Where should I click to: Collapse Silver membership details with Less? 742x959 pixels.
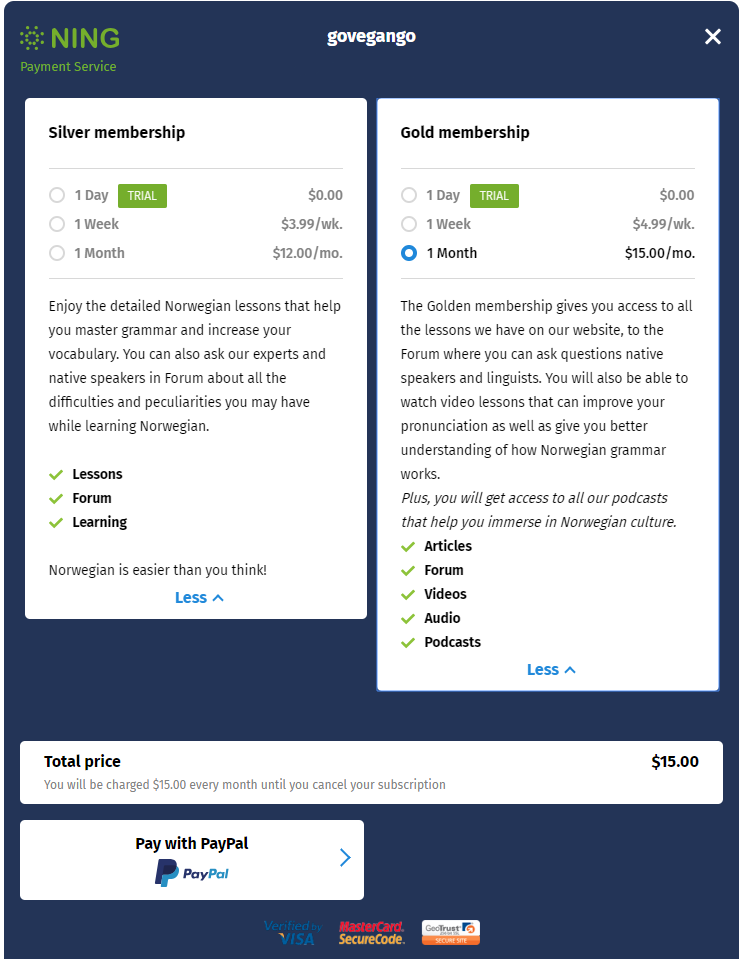[199, 598]
